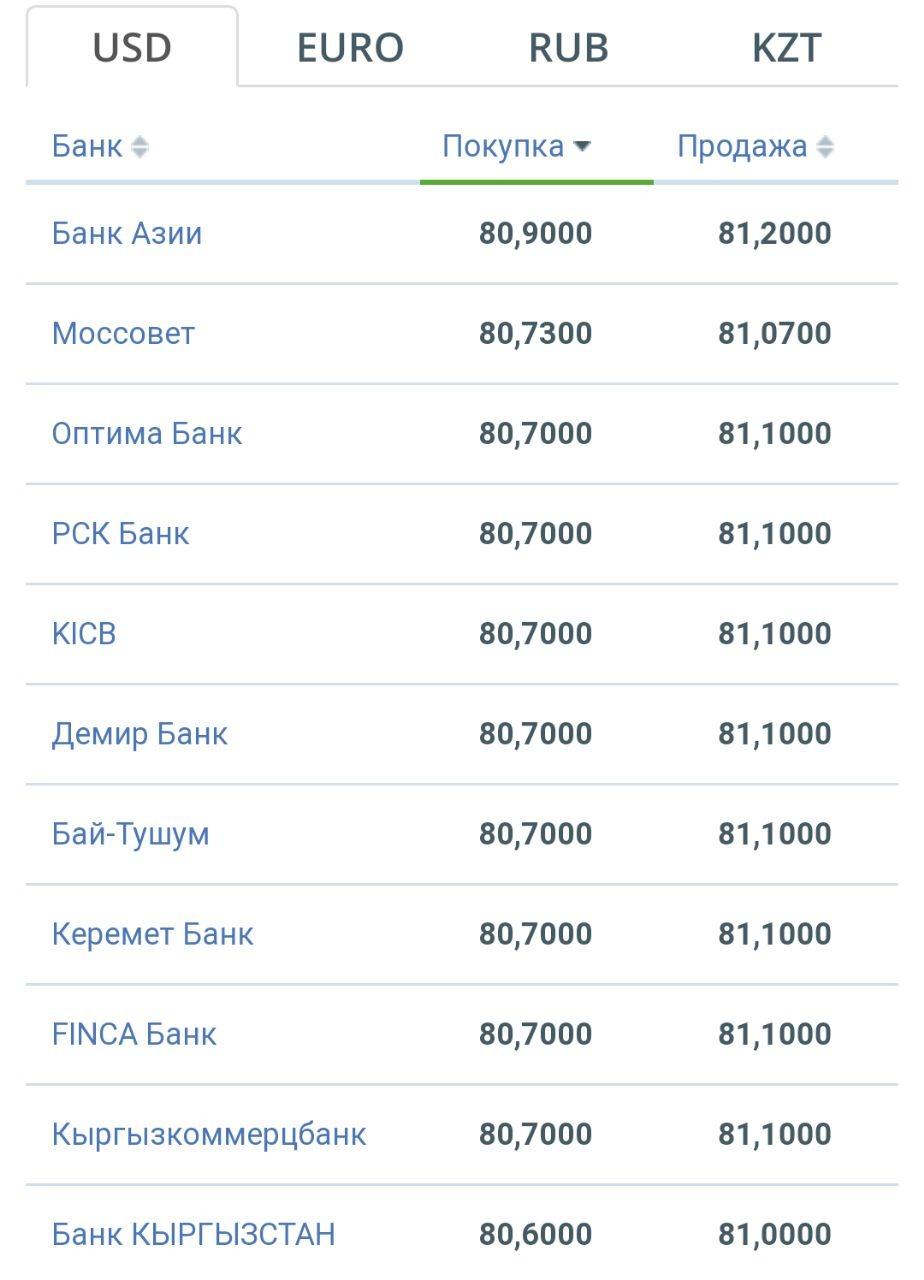Switch to the USD tab
The width and height of the screenshot is (924, 1280).
132,47
